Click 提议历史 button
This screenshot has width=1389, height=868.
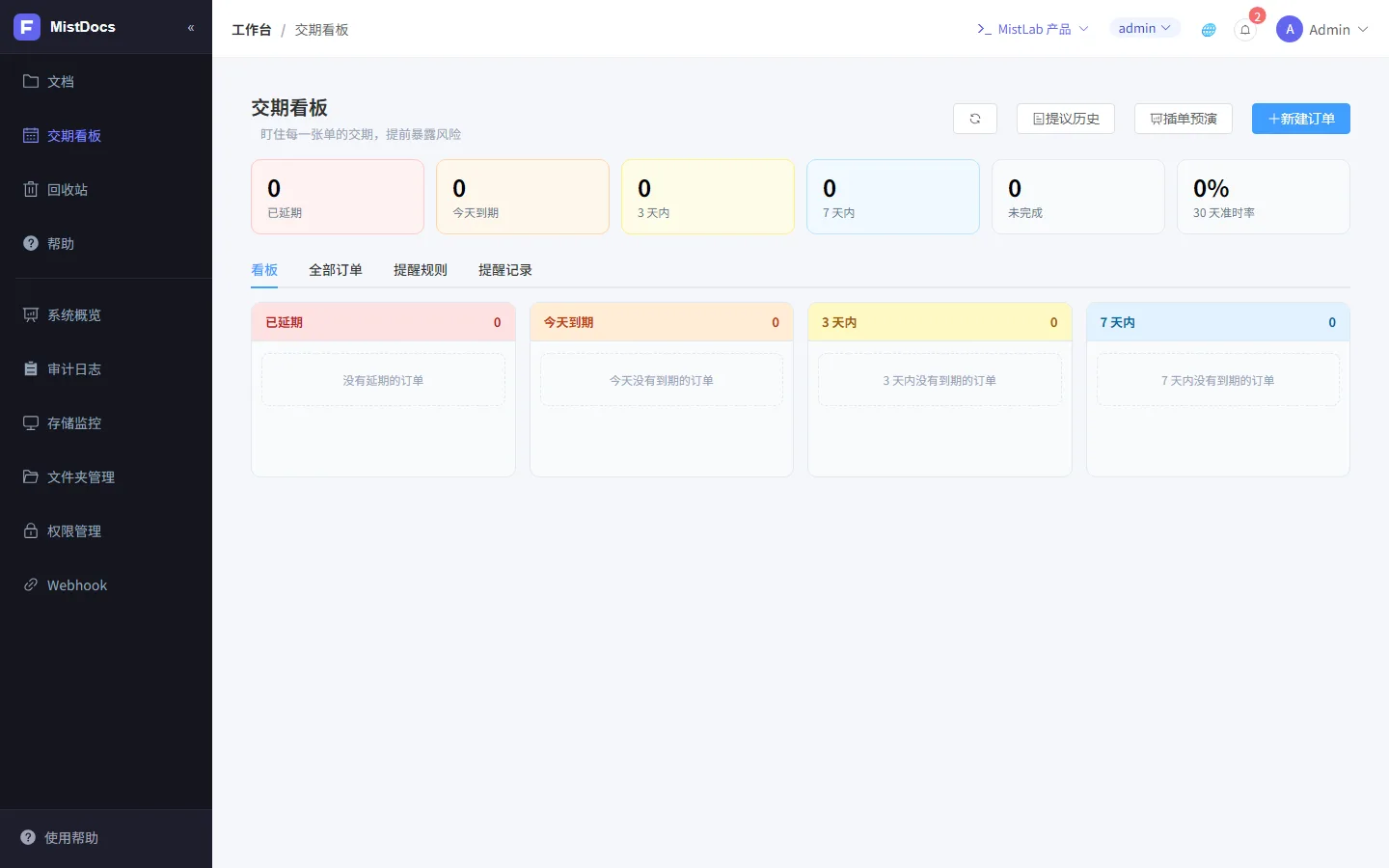pyautogui.click(x=1066, y=119)
